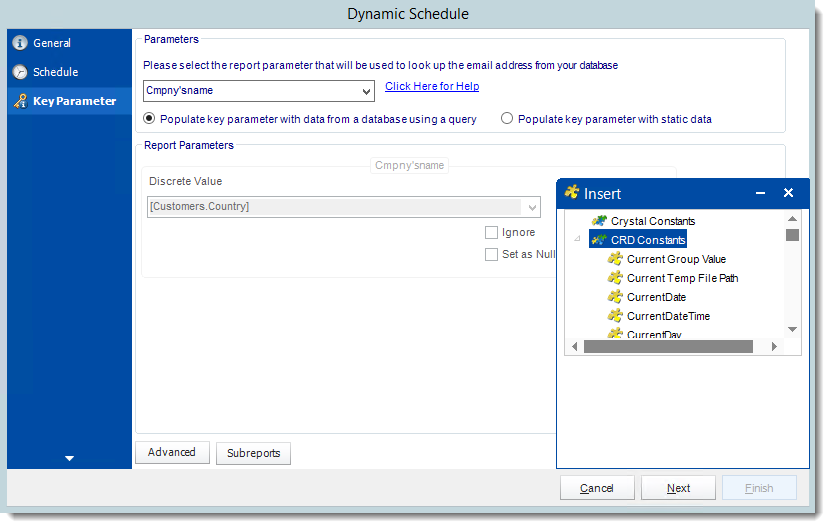
Task: Select Current Group Value constant
Action: 676,259
